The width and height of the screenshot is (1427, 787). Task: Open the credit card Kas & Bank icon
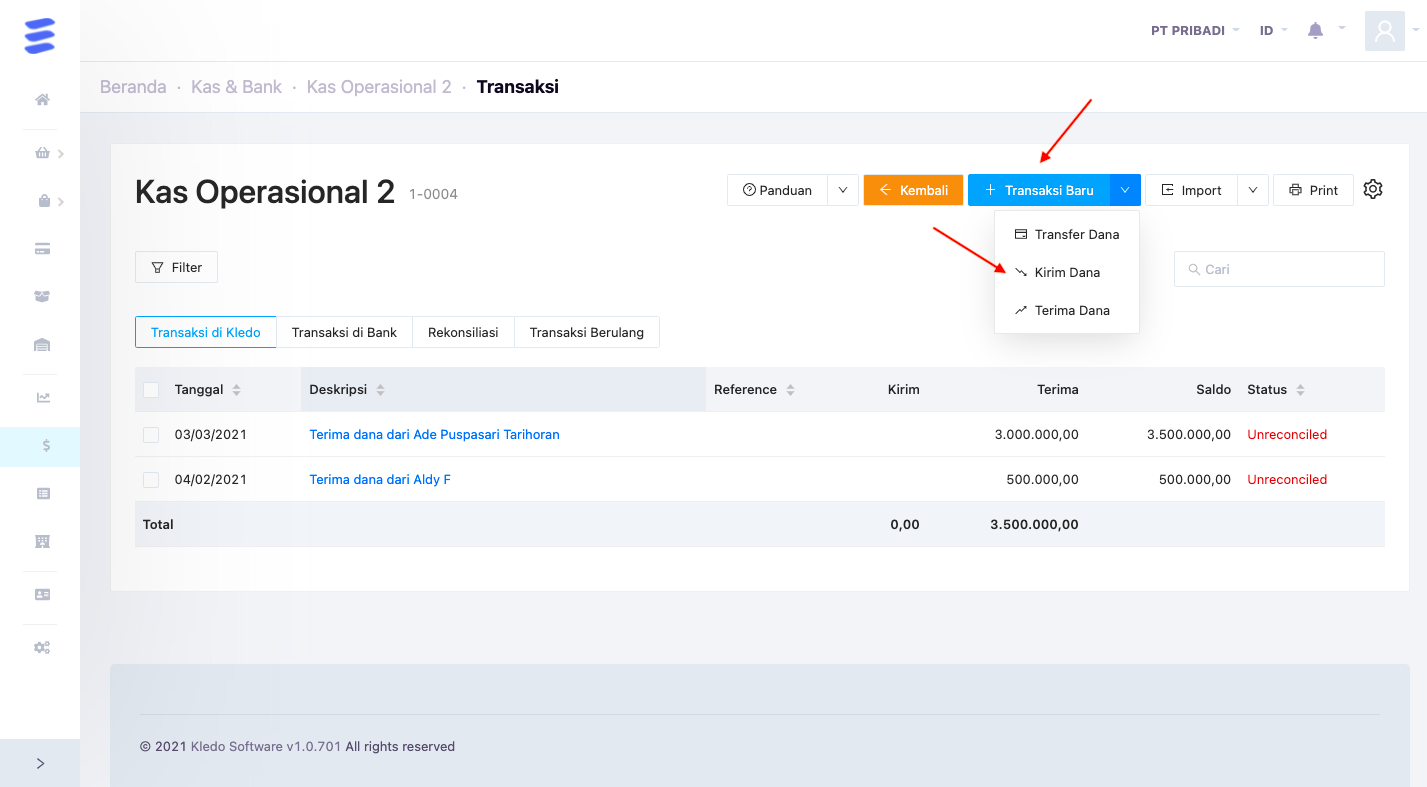pos(41,248)
